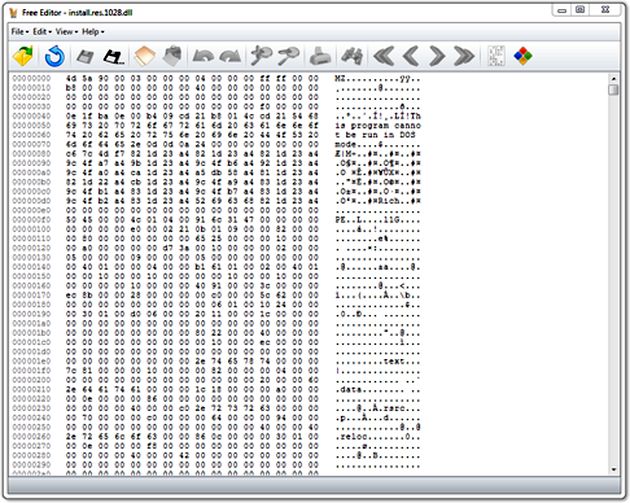Open the File menu

point(20,32)
